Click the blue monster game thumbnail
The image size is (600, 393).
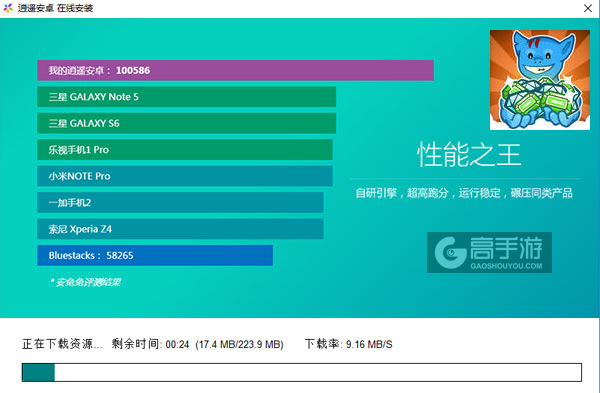[540, 80]
